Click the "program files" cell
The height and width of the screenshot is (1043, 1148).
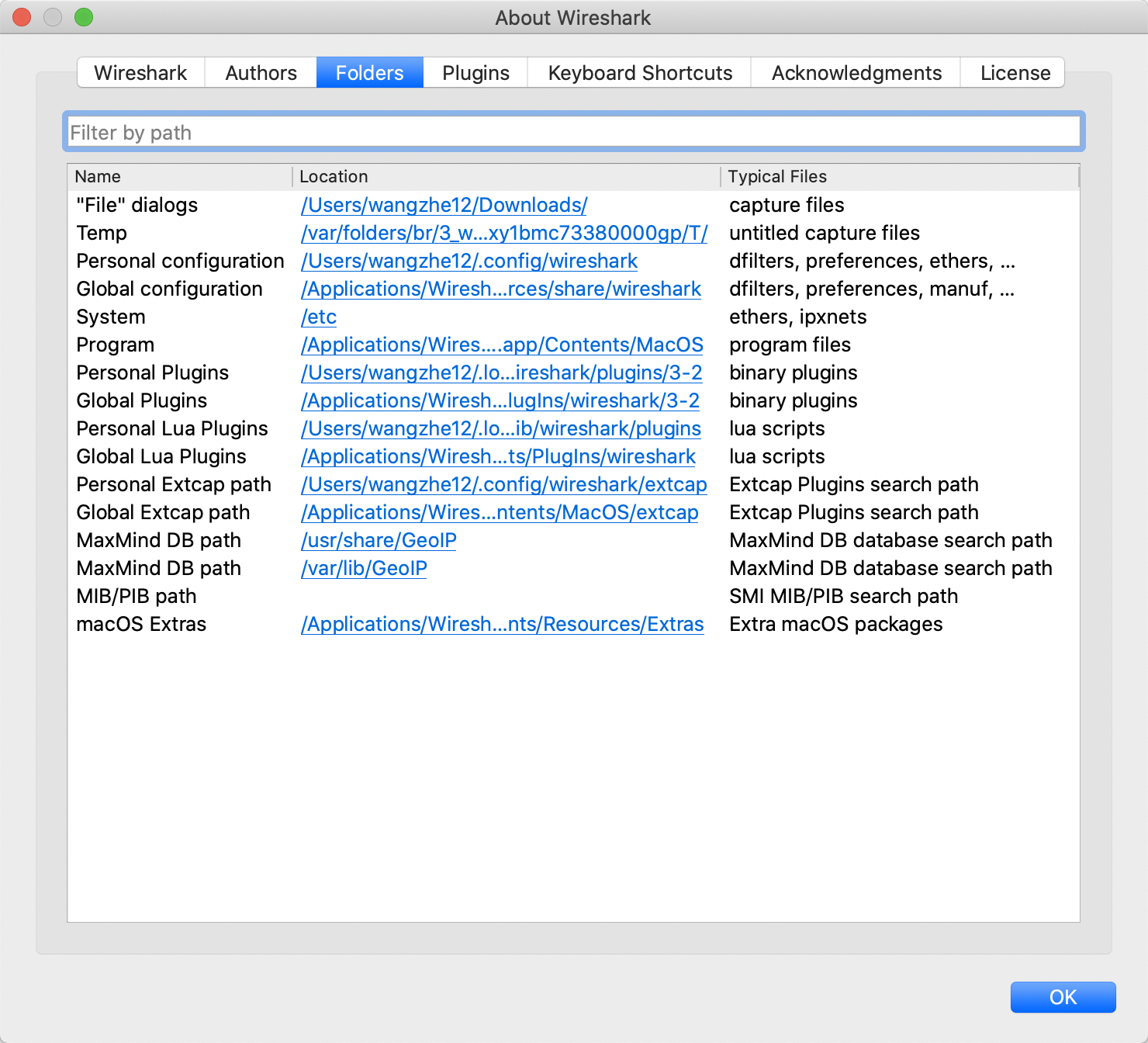[x=790, y=345]
